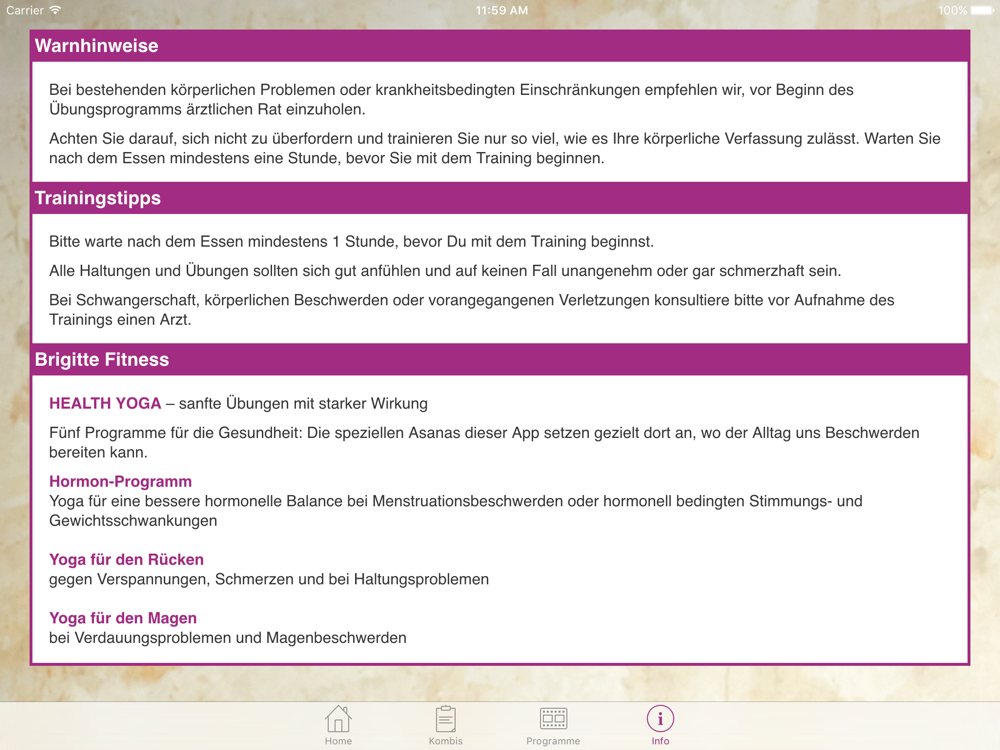Tap the paragraph starting 'Bei bestehenden körperlichen Problemen'
This screenshot has height=750, width=1000.
click(x=452, y=99)
